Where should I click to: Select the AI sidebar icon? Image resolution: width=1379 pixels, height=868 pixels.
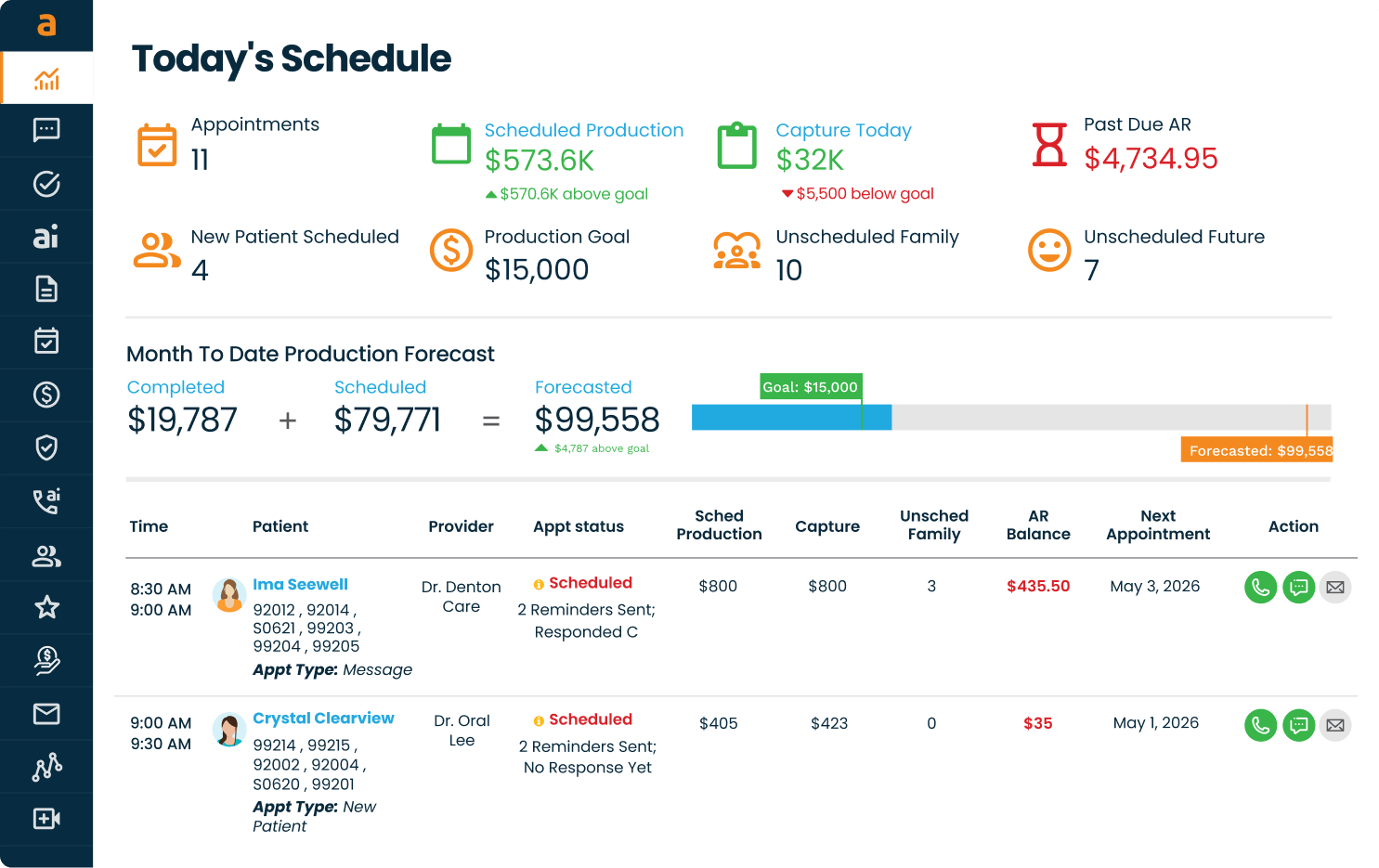pyautogui.click(x=46, y=237)
